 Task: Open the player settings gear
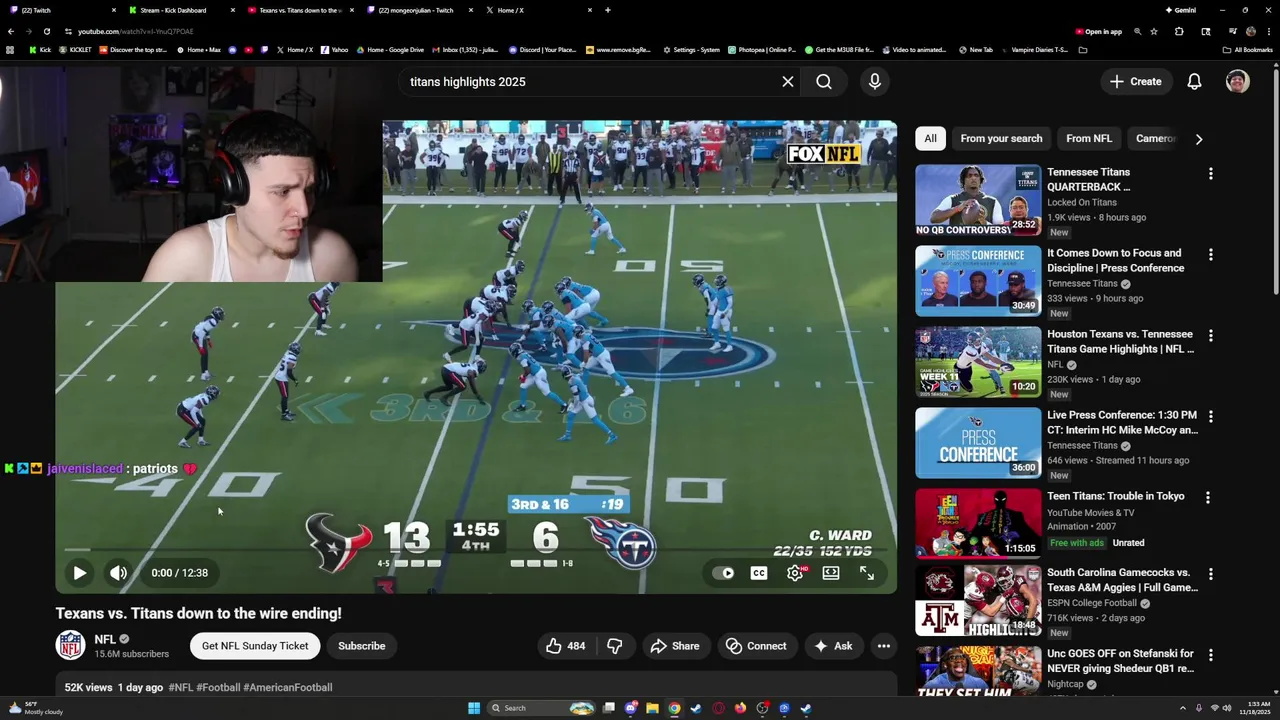click(795, 573)
